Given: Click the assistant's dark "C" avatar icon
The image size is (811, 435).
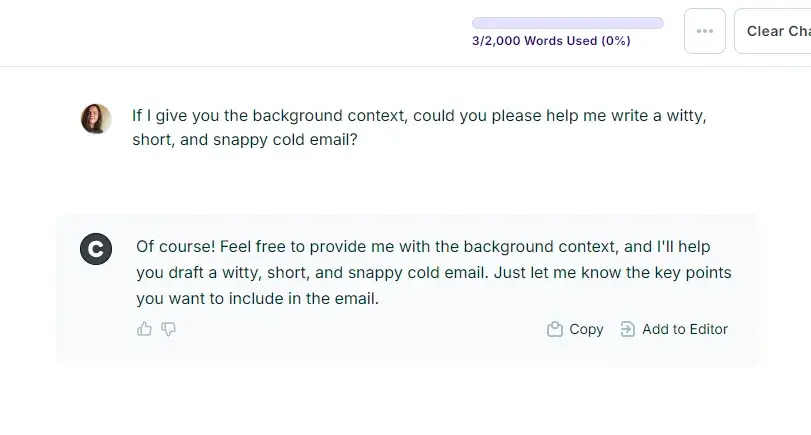Looking at the screenshot, I should point(96,248).
